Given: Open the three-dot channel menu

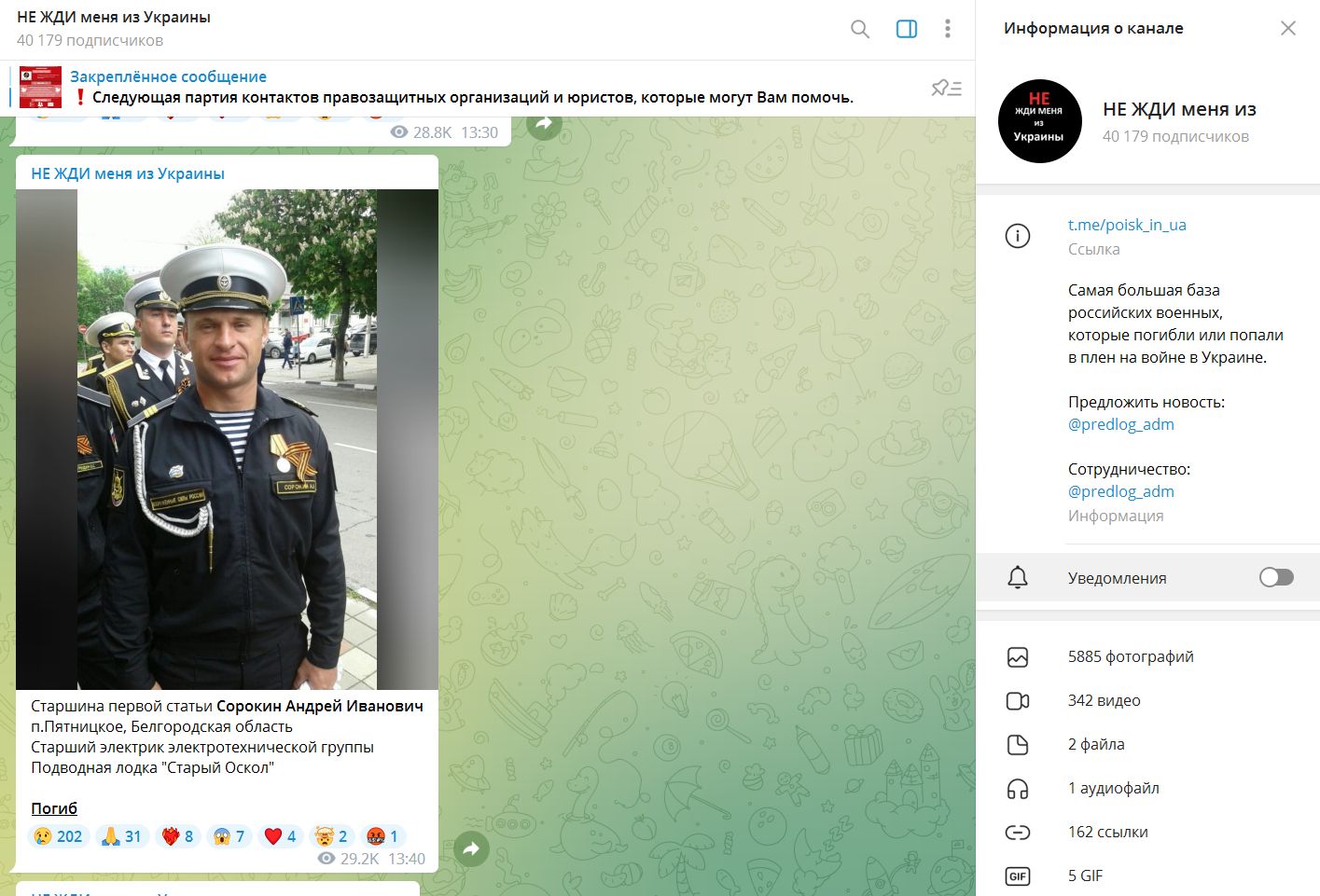Looking at the screenshot, I should coord(948,29).
